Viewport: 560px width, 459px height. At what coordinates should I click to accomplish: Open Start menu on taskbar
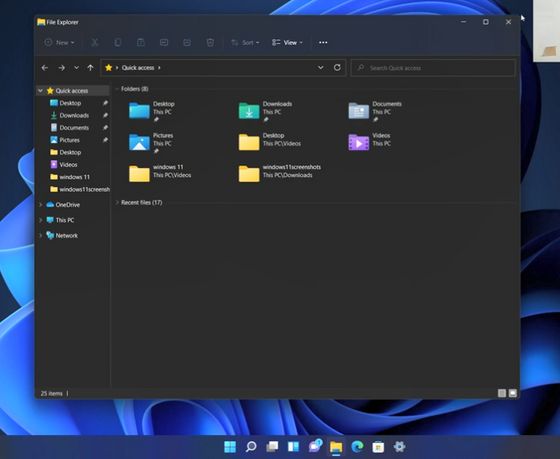click(x=230, y=446)
